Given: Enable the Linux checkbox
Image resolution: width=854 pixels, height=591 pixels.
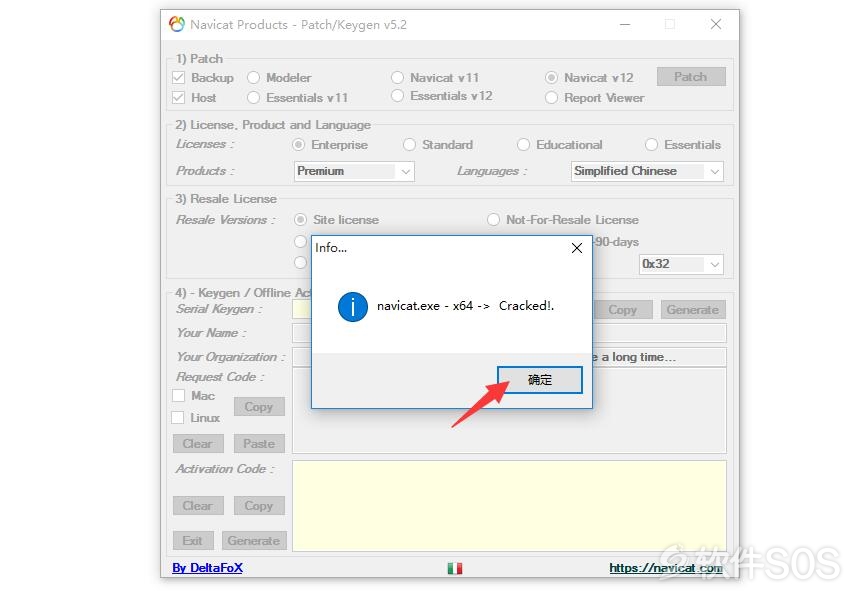Looking at the screenshot, I should [x=178, y=418].
